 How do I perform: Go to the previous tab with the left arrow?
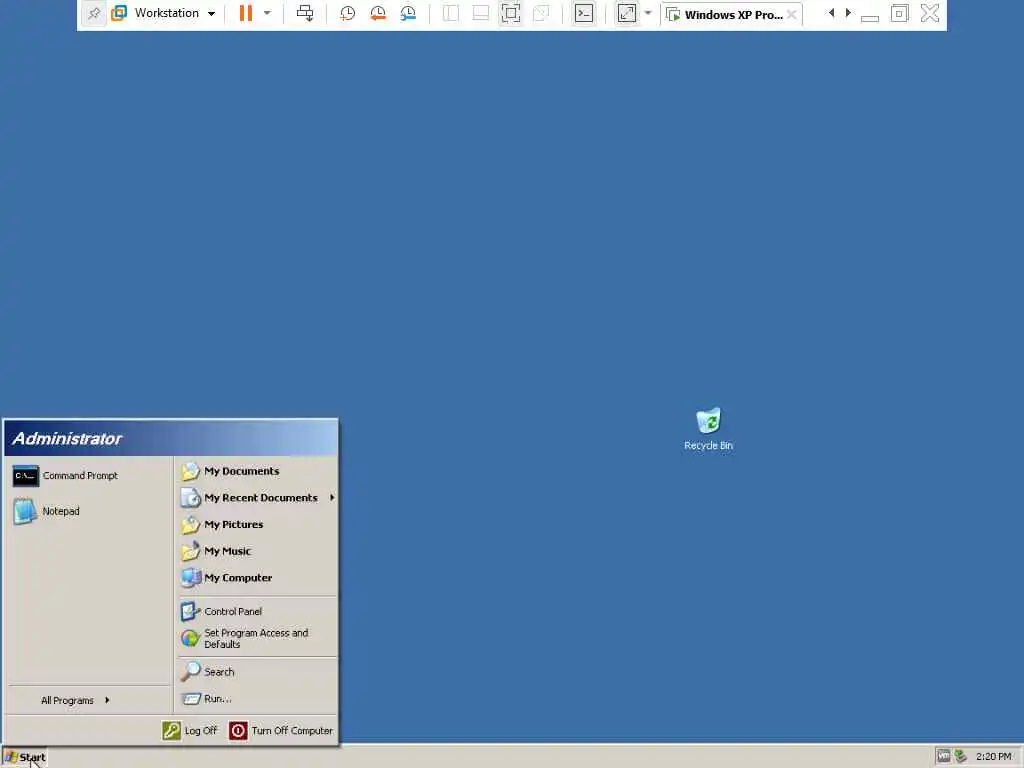[831, 13]
